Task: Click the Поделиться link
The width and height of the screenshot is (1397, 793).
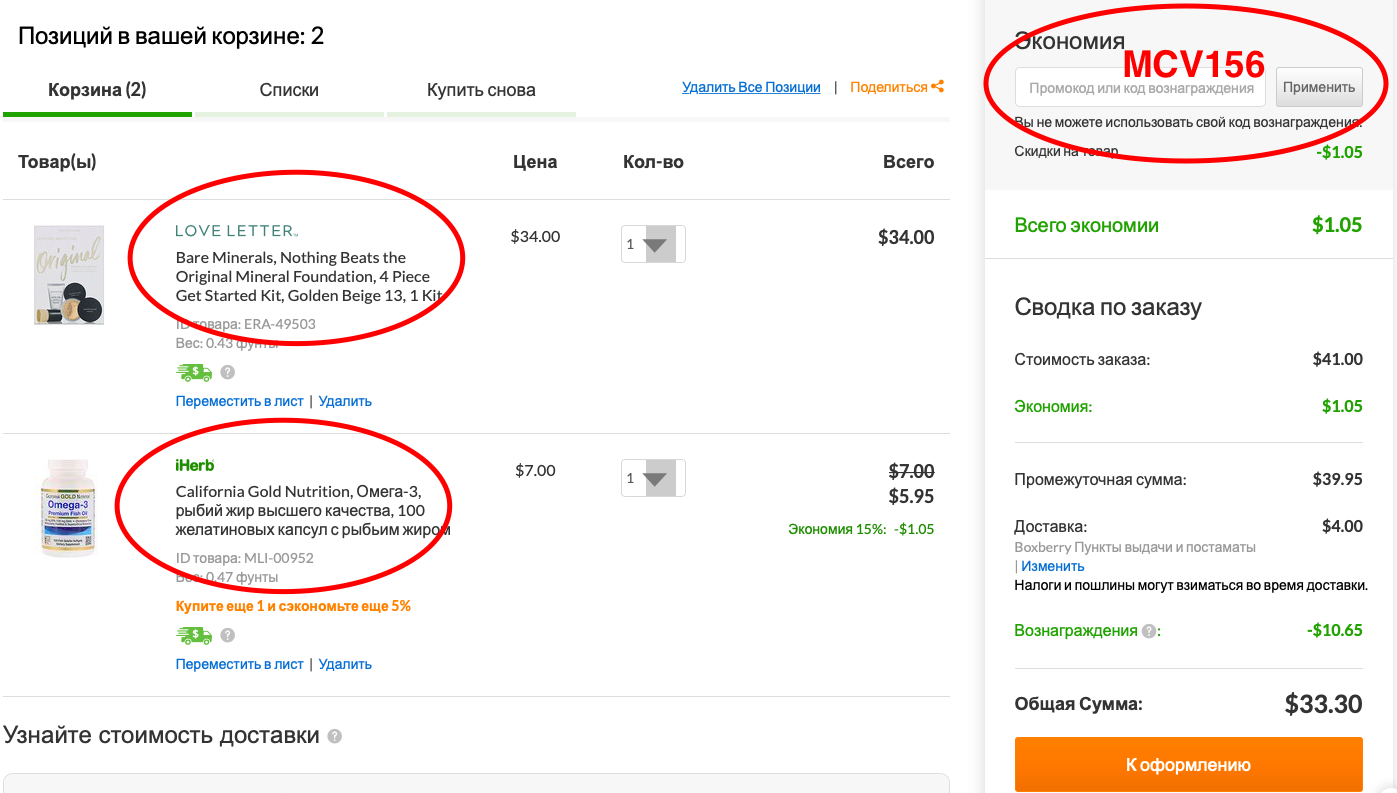Action: (889, 87)
